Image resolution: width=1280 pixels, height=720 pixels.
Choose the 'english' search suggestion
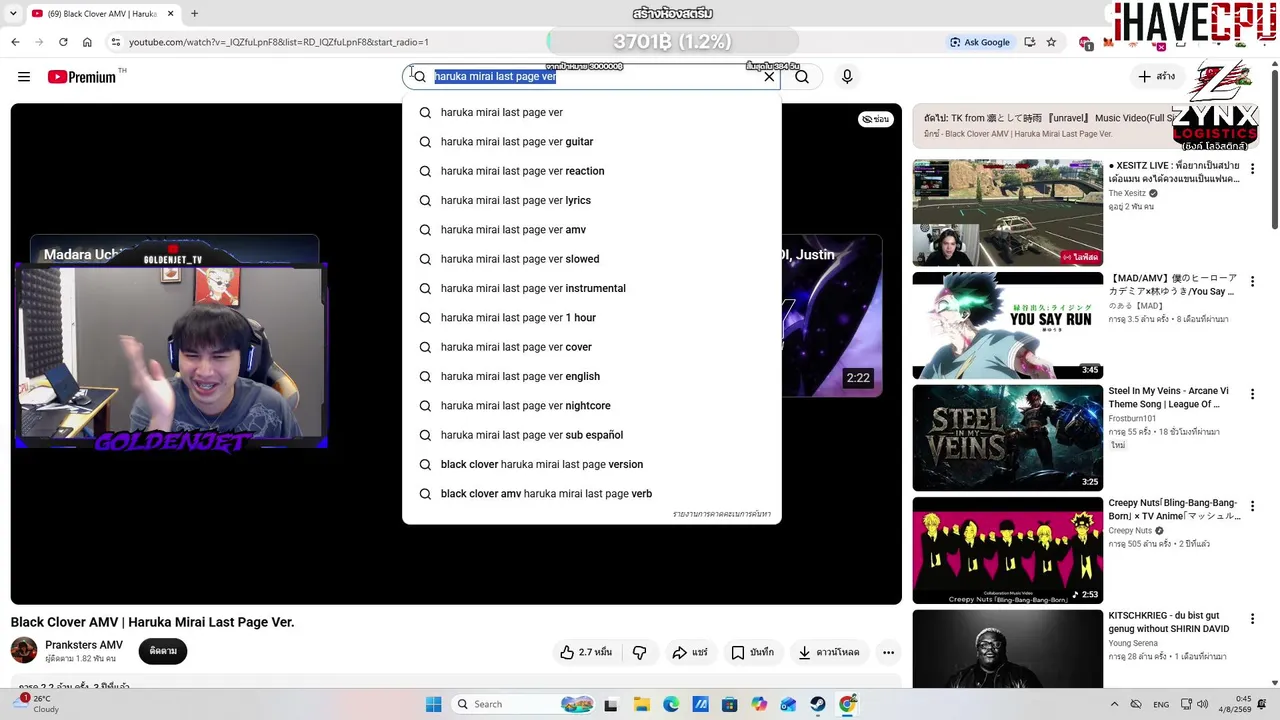592,376
